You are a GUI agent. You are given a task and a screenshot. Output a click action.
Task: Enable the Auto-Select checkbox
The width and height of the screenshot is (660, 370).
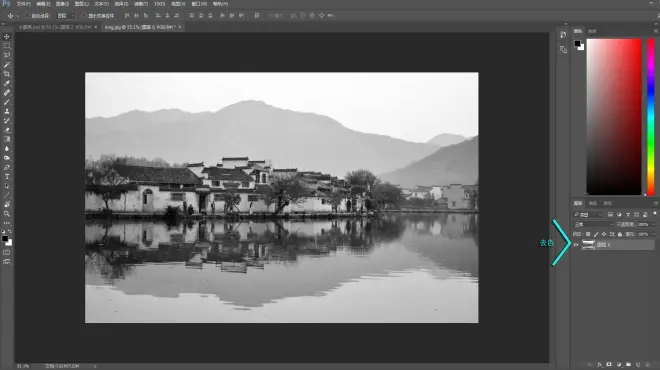(x=27, y=16)
